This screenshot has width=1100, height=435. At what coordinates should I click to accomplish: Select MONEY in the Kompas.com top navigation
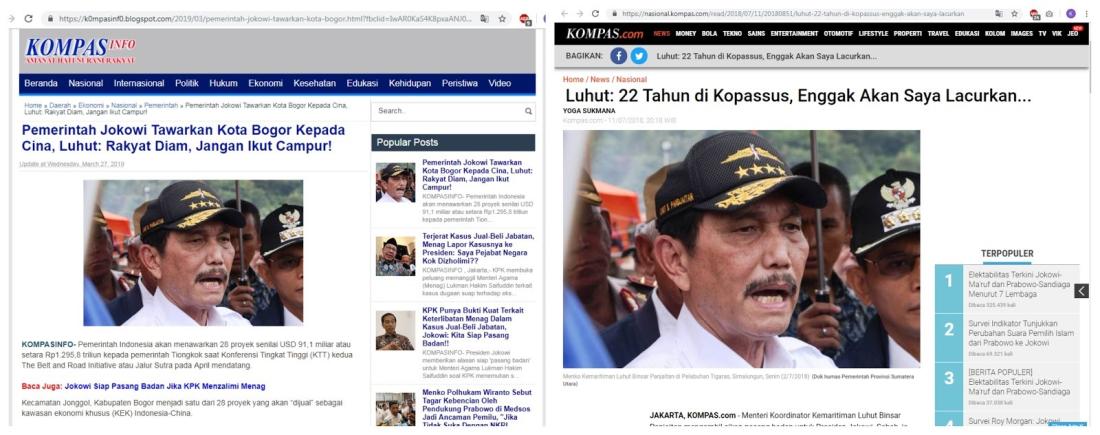(686, 34)
